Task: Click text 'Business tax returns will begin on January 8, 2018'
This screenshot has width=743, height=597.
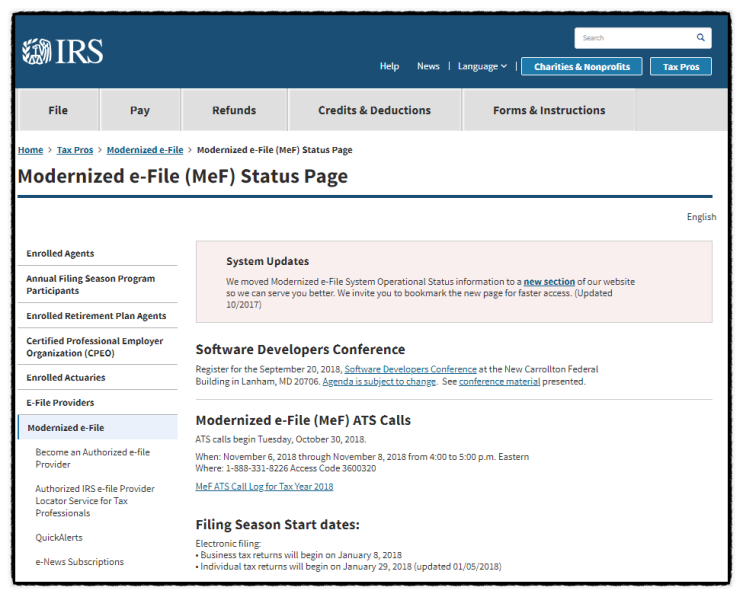Action: click(x=301, y=555)
